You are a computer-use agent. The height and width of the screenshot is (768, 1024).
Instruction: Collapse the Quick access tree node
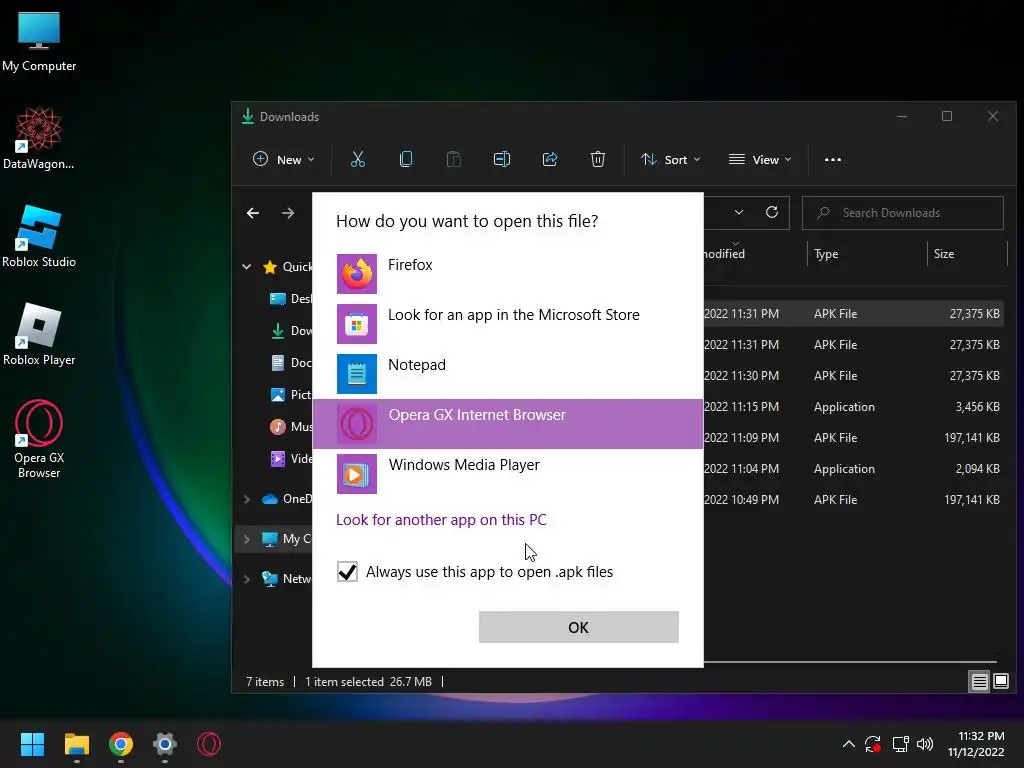(247, 266)
